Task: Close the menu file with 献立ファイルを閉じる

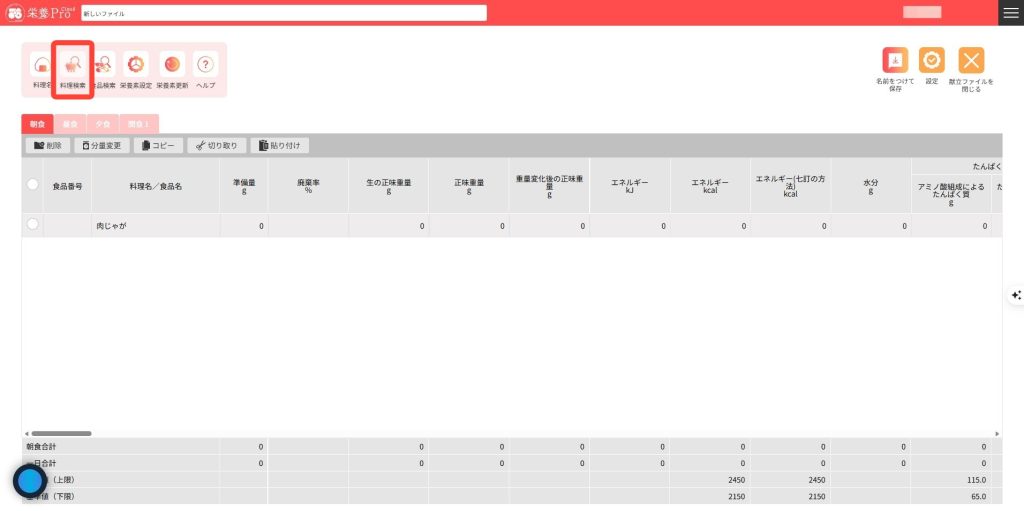Action: 971,61
